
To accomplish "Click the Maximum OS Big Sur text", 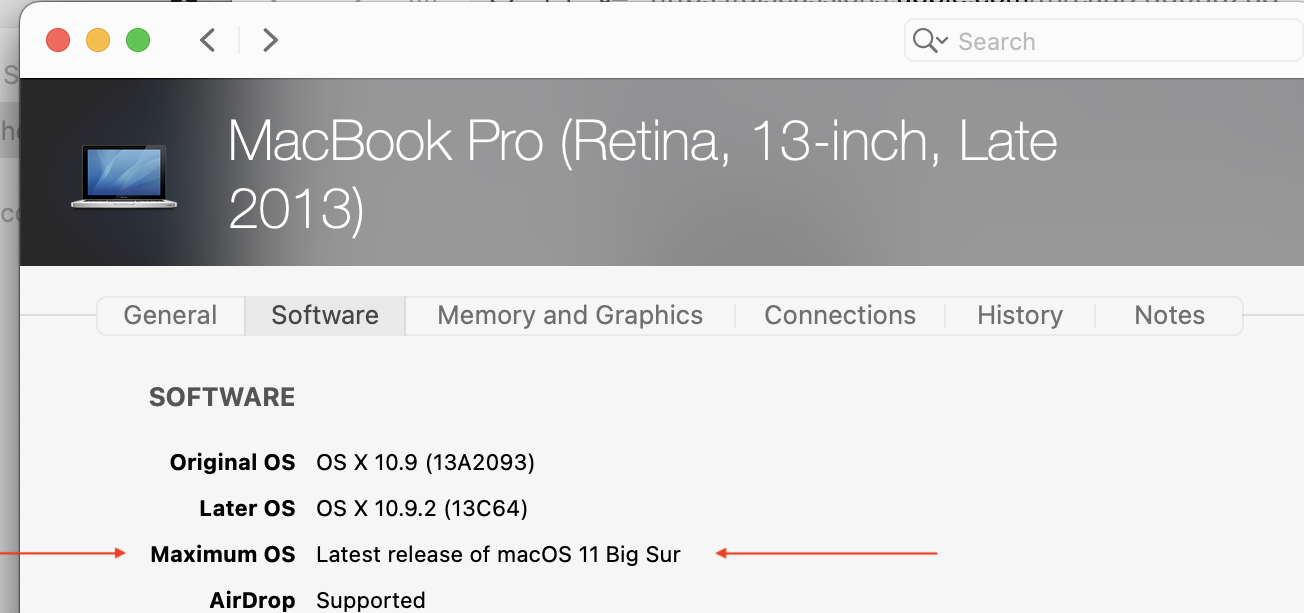I will (x=498, y=555).
